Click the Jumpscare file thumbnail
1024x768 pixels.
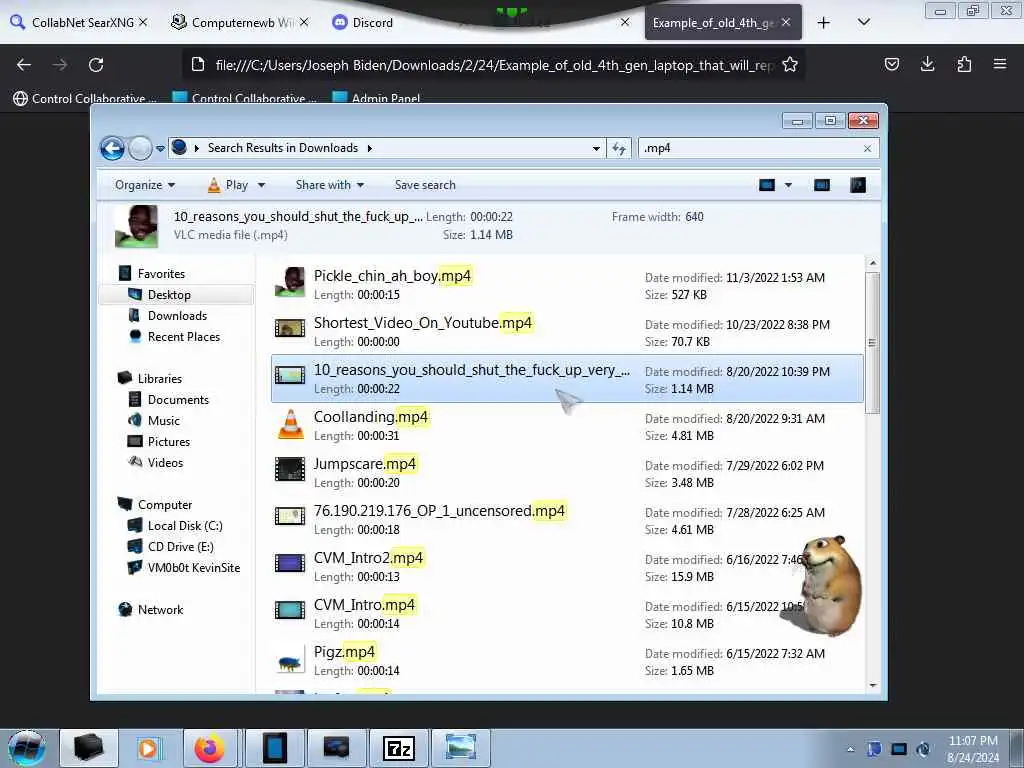click(x=290, y=469)
